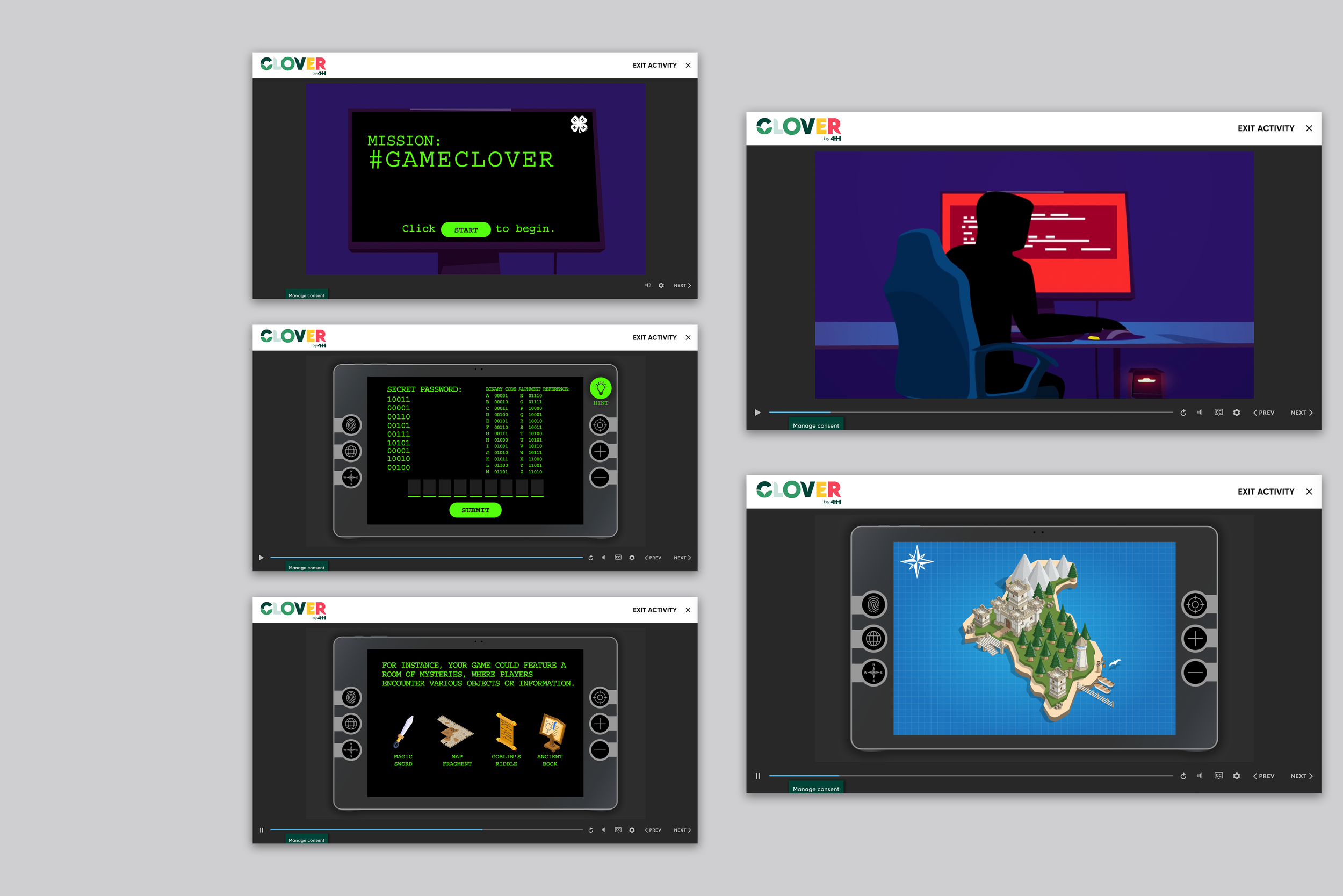Click EXIT ACTIVITY in hacker video window
1343x896 pixels.
(1274, 128)
